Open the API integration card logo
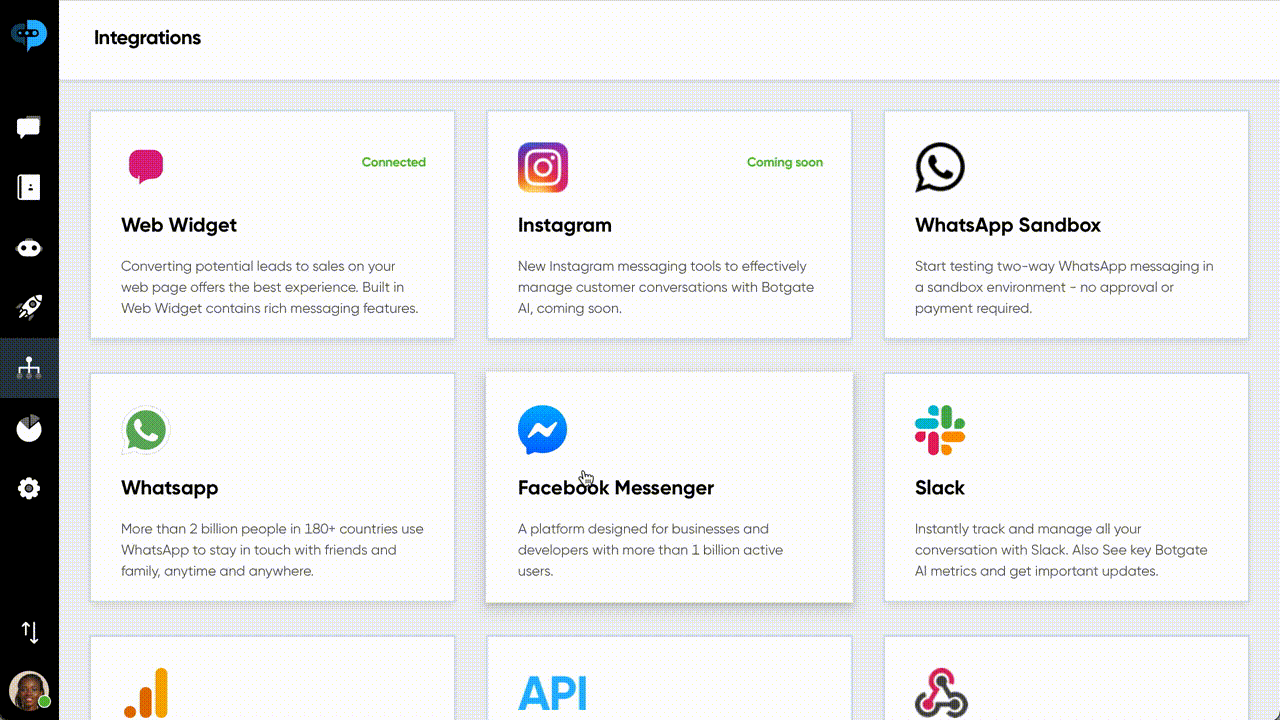This screenshot has width=1280, height=720. (552, 694)
